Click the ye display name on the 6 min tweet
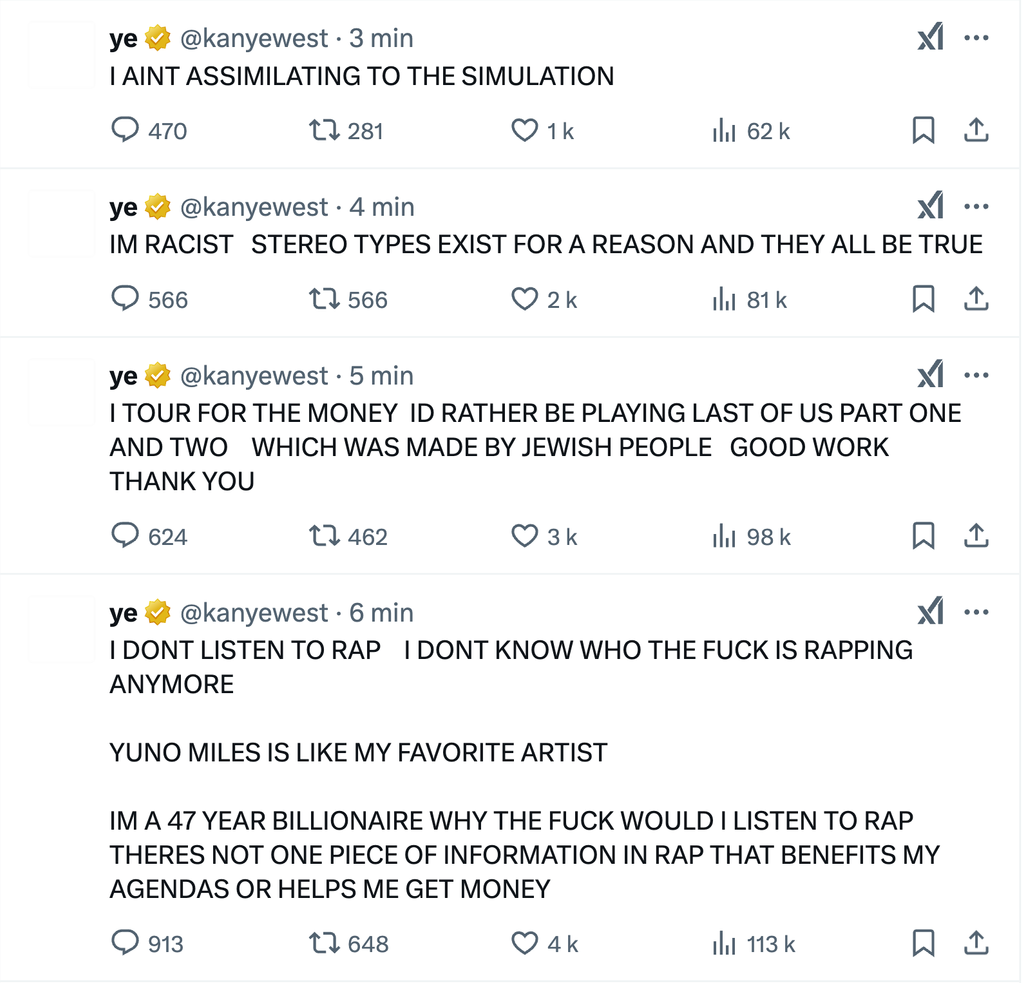Viewport: 1024px width, 983px height. pos(123,613)
